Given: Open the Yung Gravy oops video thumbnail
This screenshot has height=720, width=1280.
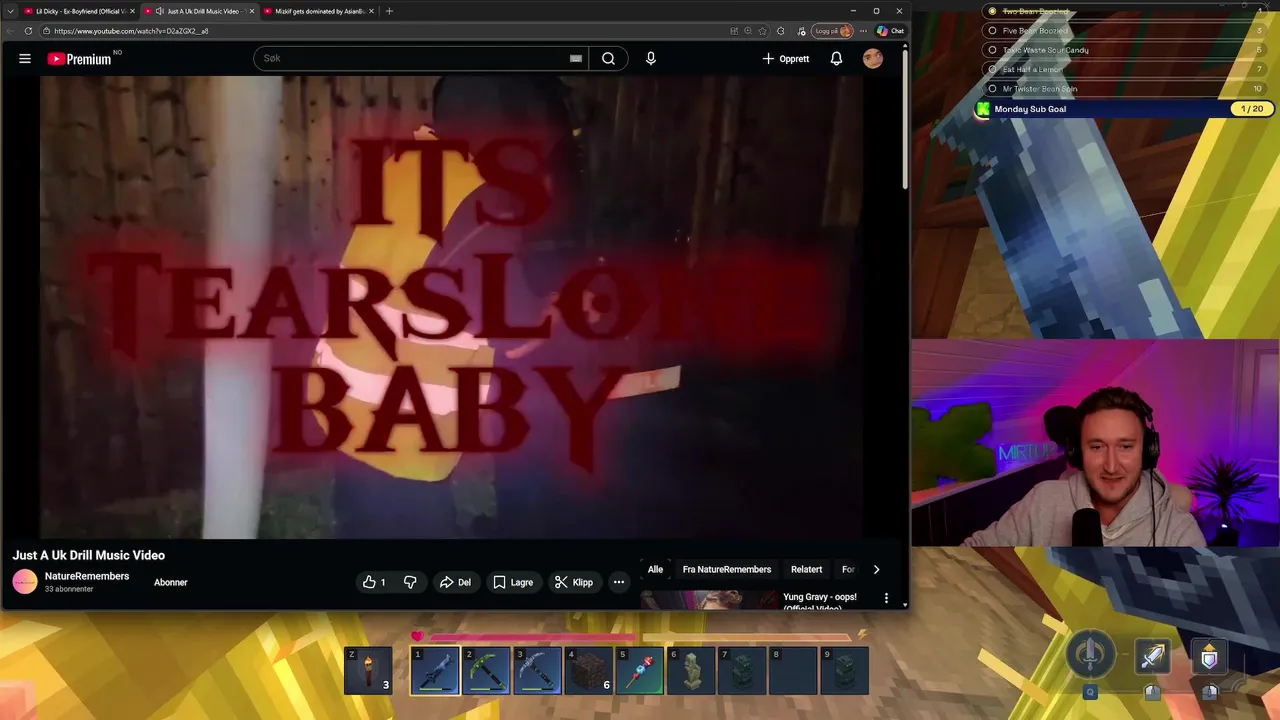Looking at the screenshot, I should click(x=708, y=599).
